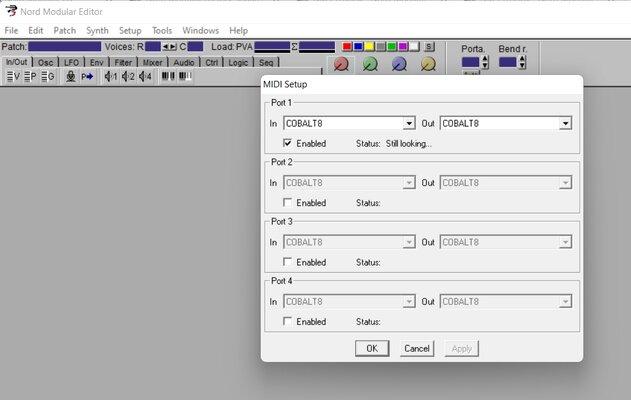Pick the red cable color swatch

pyautogui.click(x=347, y=46)
